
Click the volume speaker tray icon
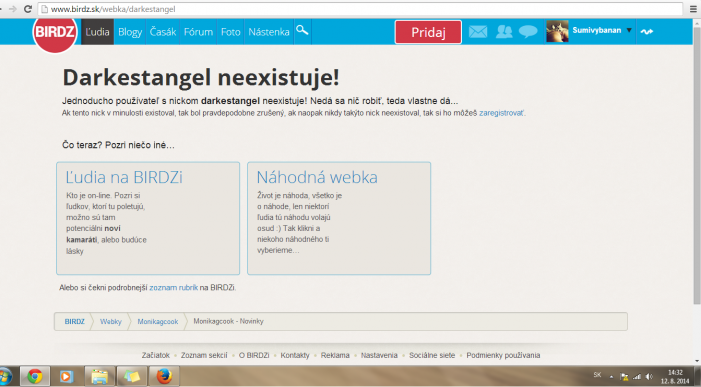coord(649,377)
